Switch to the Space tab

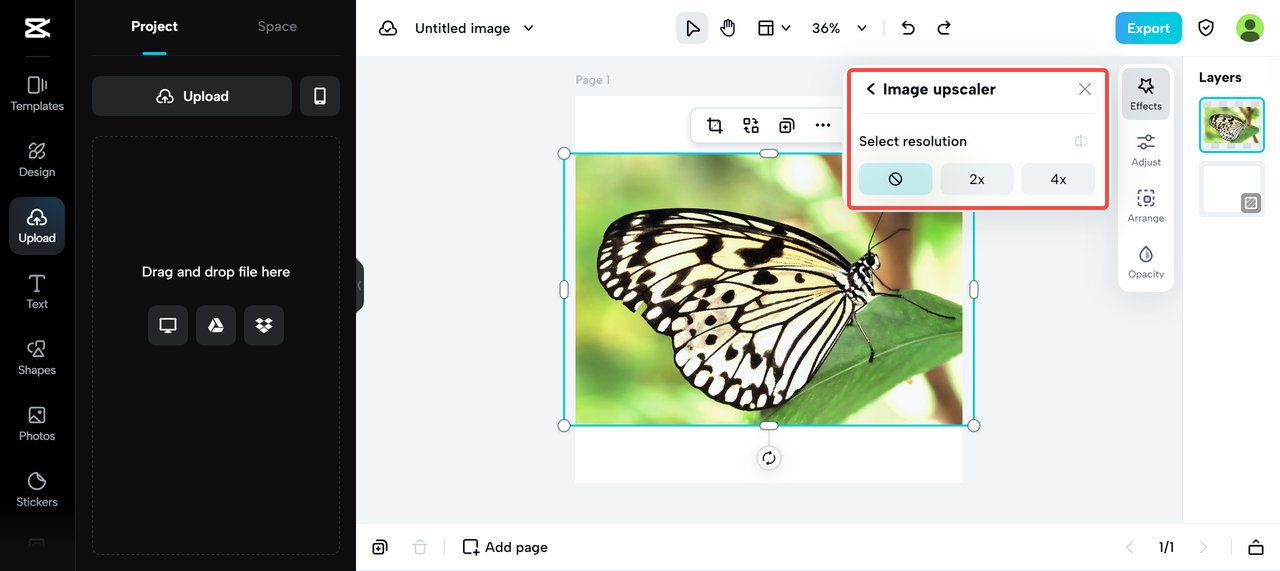pos(277,27)
